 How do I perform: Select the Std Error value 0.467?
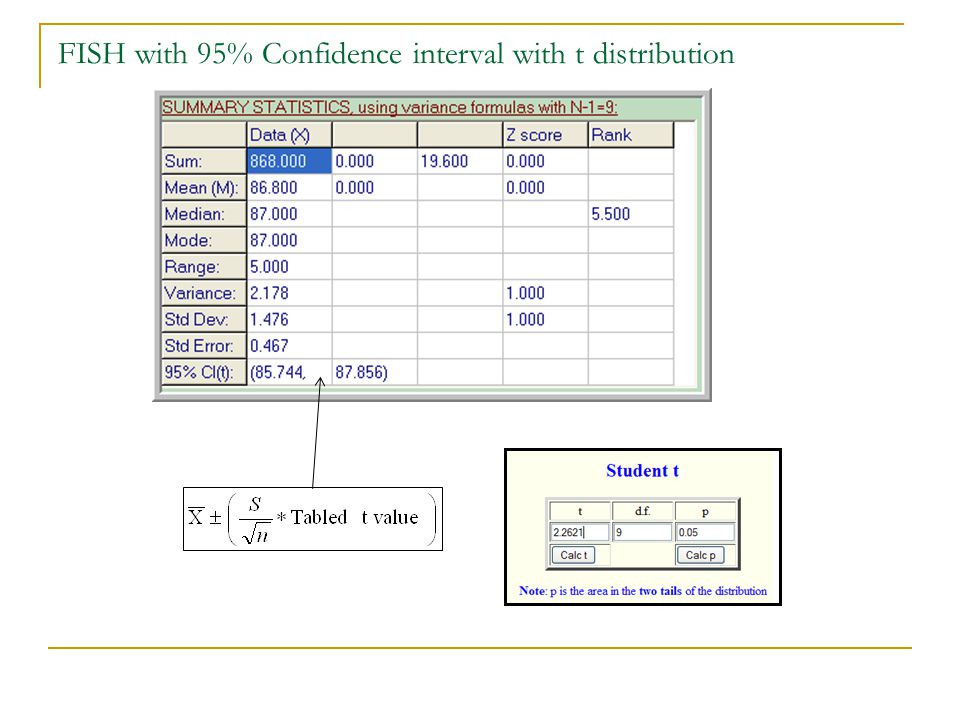tap(289, 345)
